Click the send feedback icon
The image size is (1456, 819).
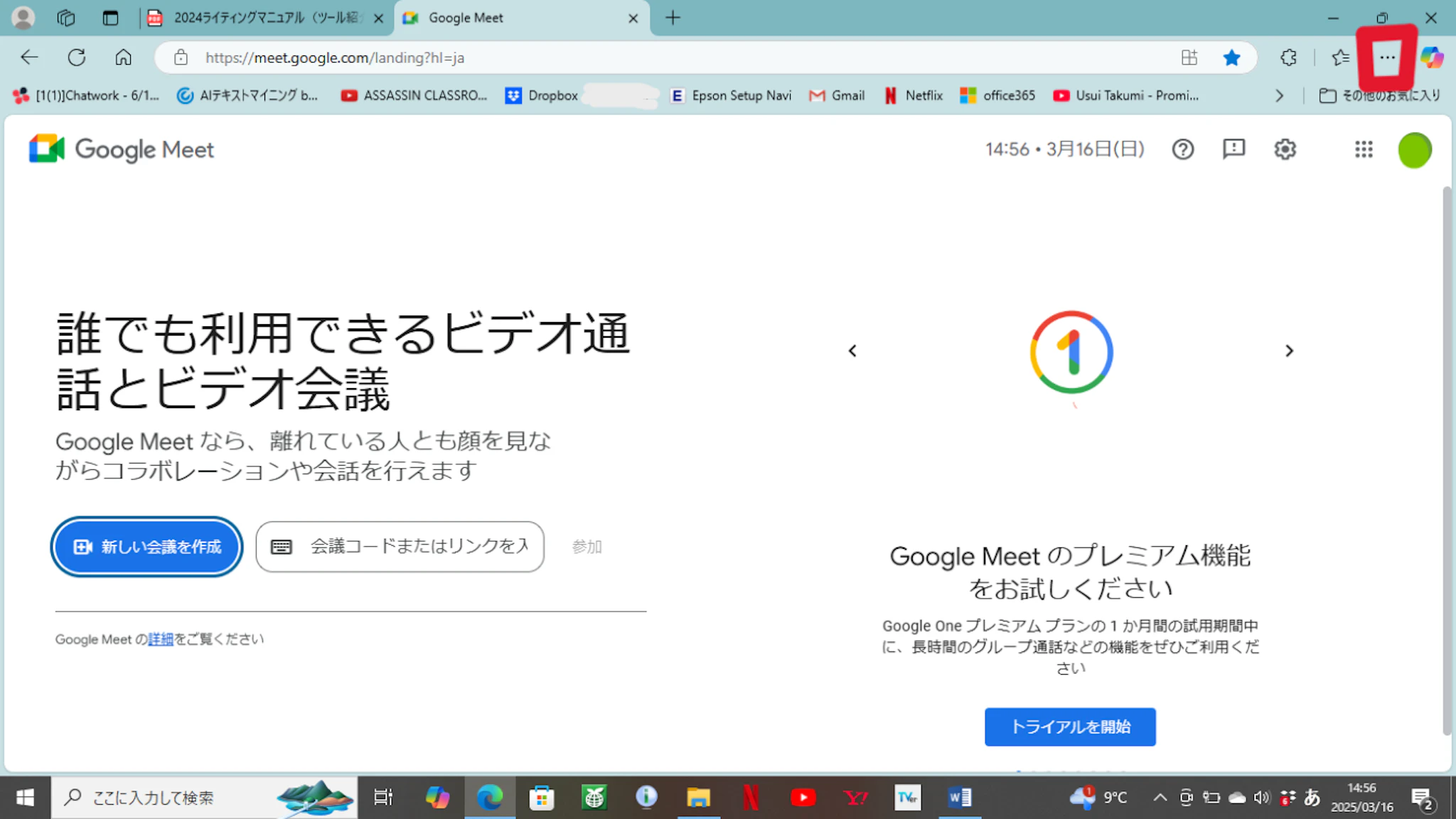(x=1233, y=149)
